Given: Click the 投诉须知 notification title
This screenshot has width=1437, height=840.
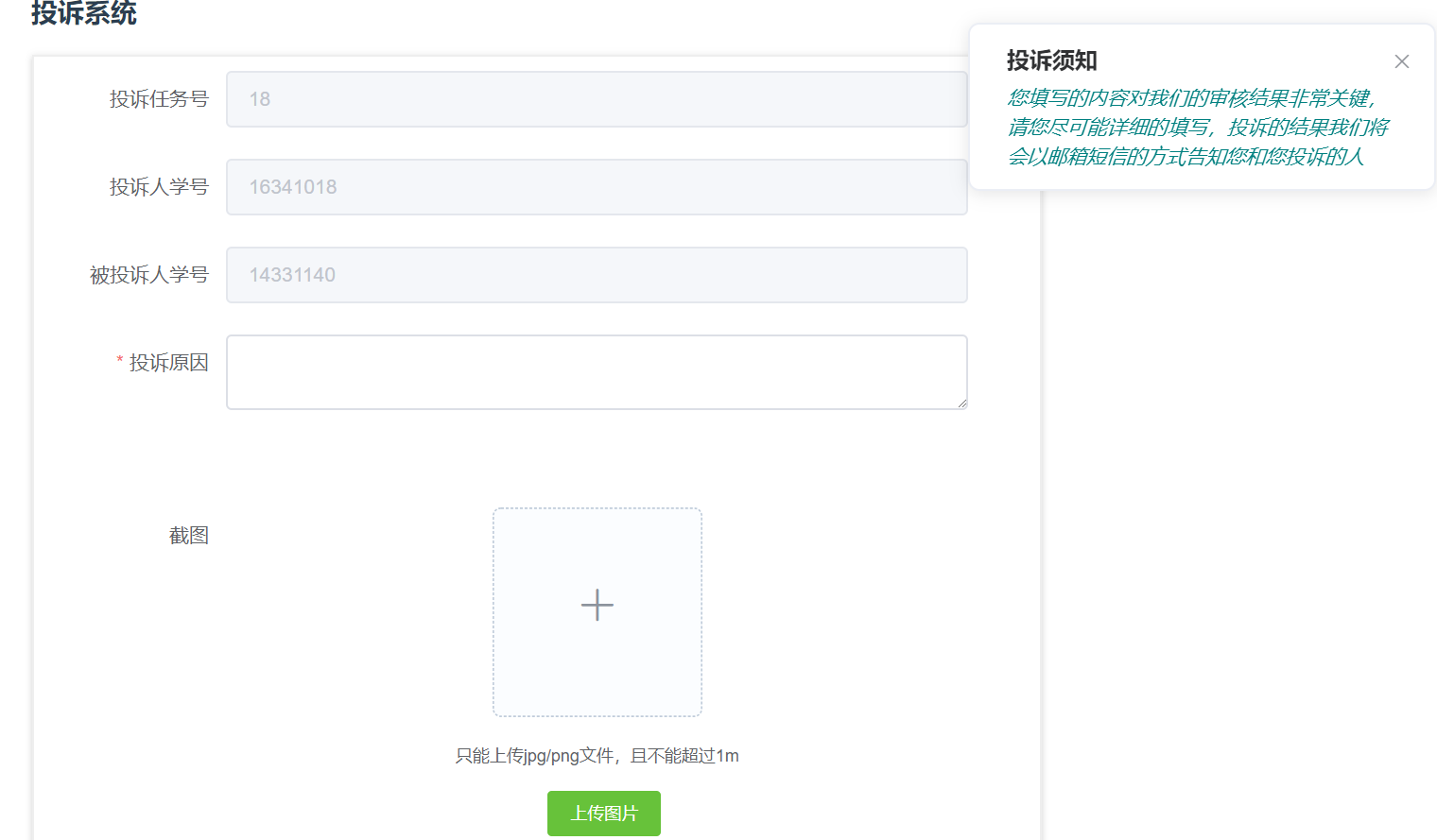Looking at the screenshot, I should point(1051,60).
